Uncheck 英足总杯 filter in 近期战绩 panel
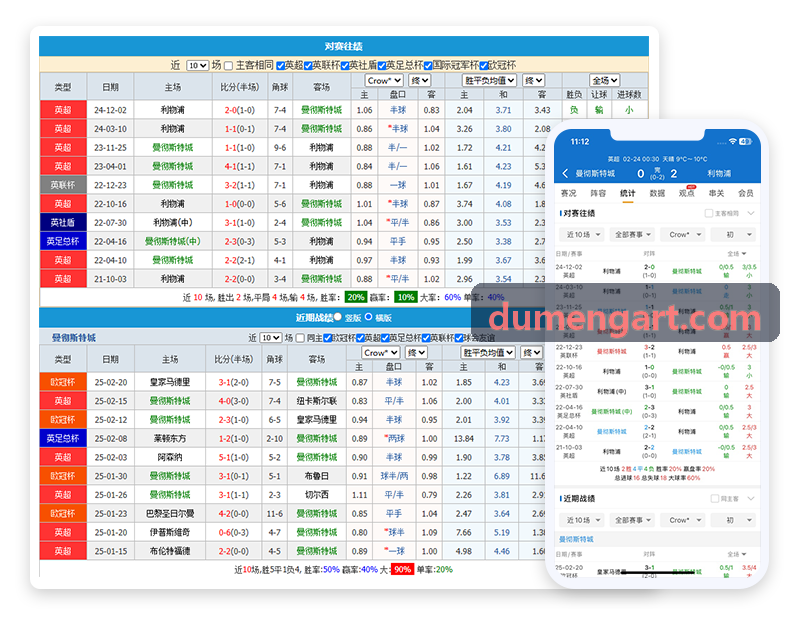Viewport: 800px width, 625px height. coord(385,338)
